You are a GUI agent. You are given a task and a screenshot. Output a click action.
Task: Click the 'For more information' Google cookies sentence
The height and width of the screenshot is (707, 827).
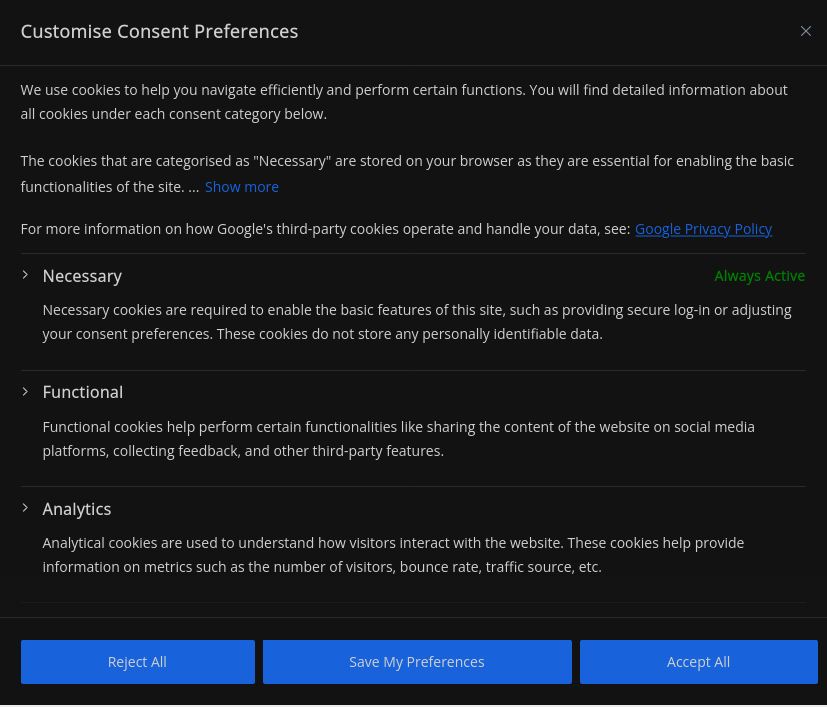point(325,229)
